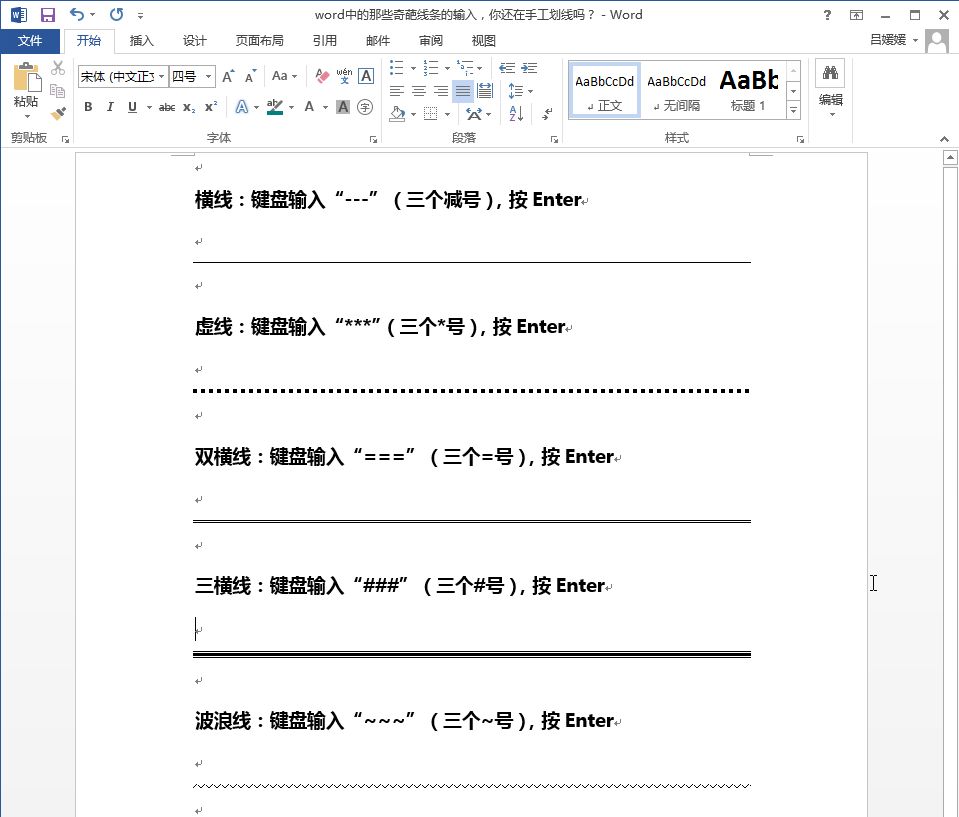Justify the paragraph text
The image size is (959, 817).
pyautogui.click(x=463, y=91)
